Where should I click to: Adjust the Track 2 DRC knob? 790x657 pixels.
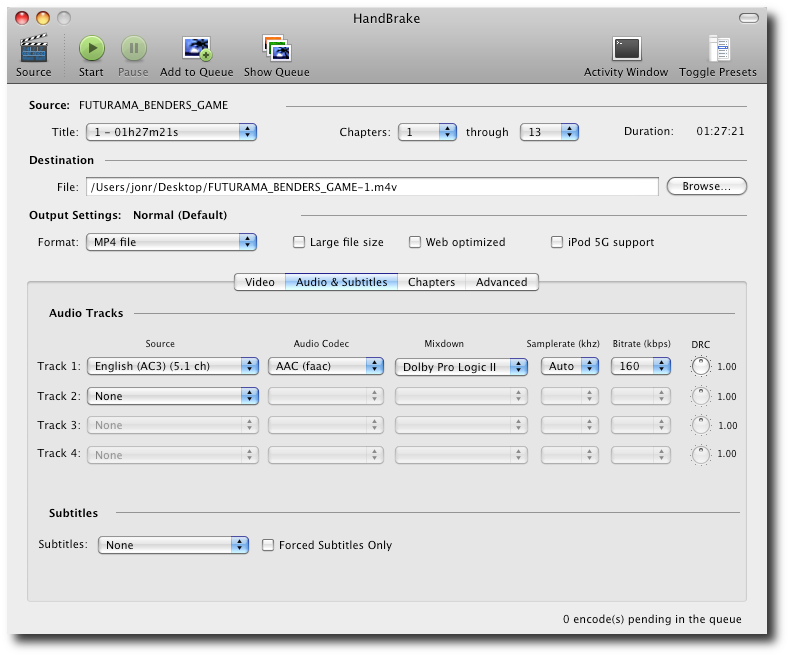(x=700, y=397)
